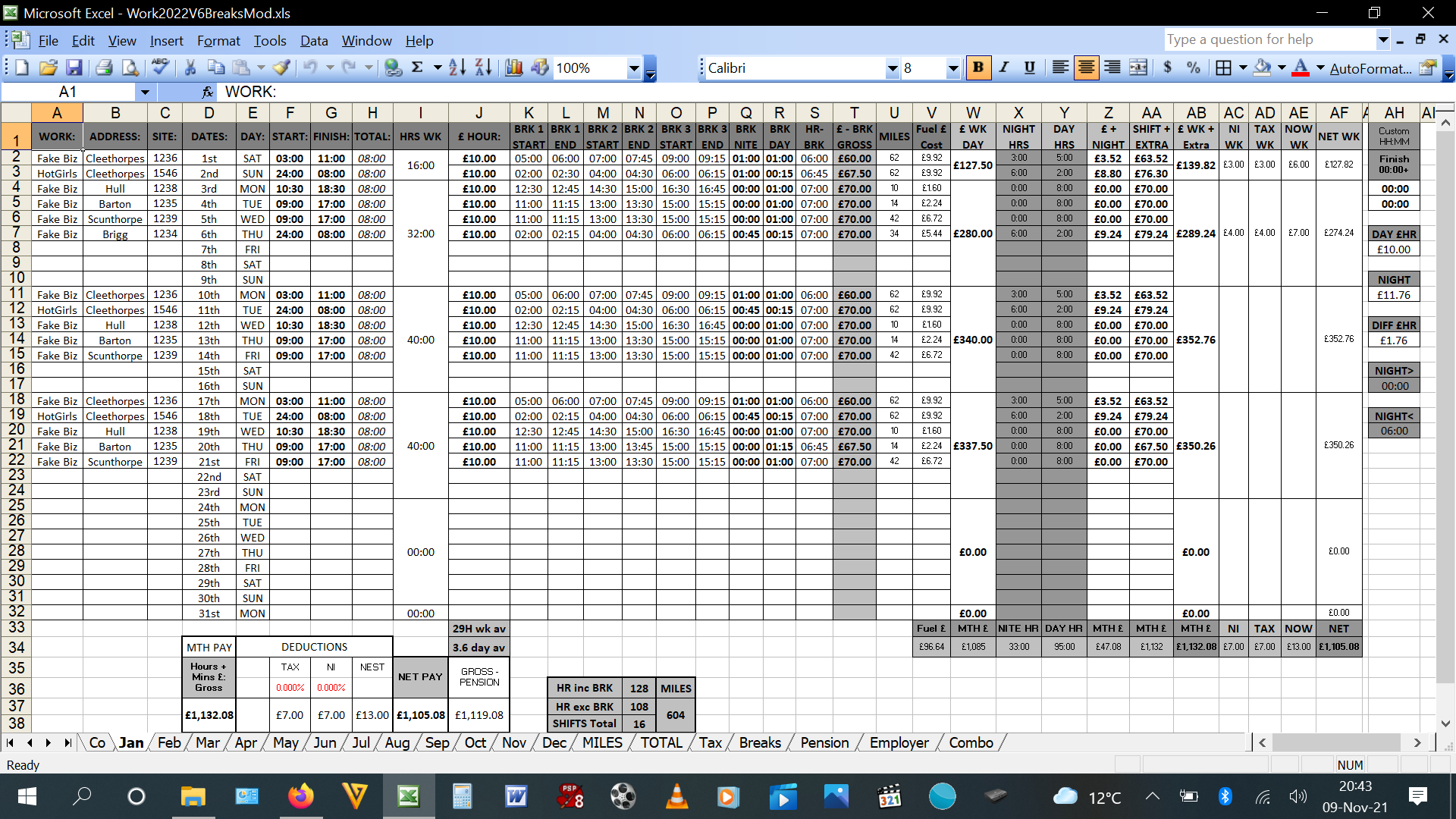Apply Currency style formatting
Image resolution: width=1456 pixels, height=819 pixels.
(1168, 67)
